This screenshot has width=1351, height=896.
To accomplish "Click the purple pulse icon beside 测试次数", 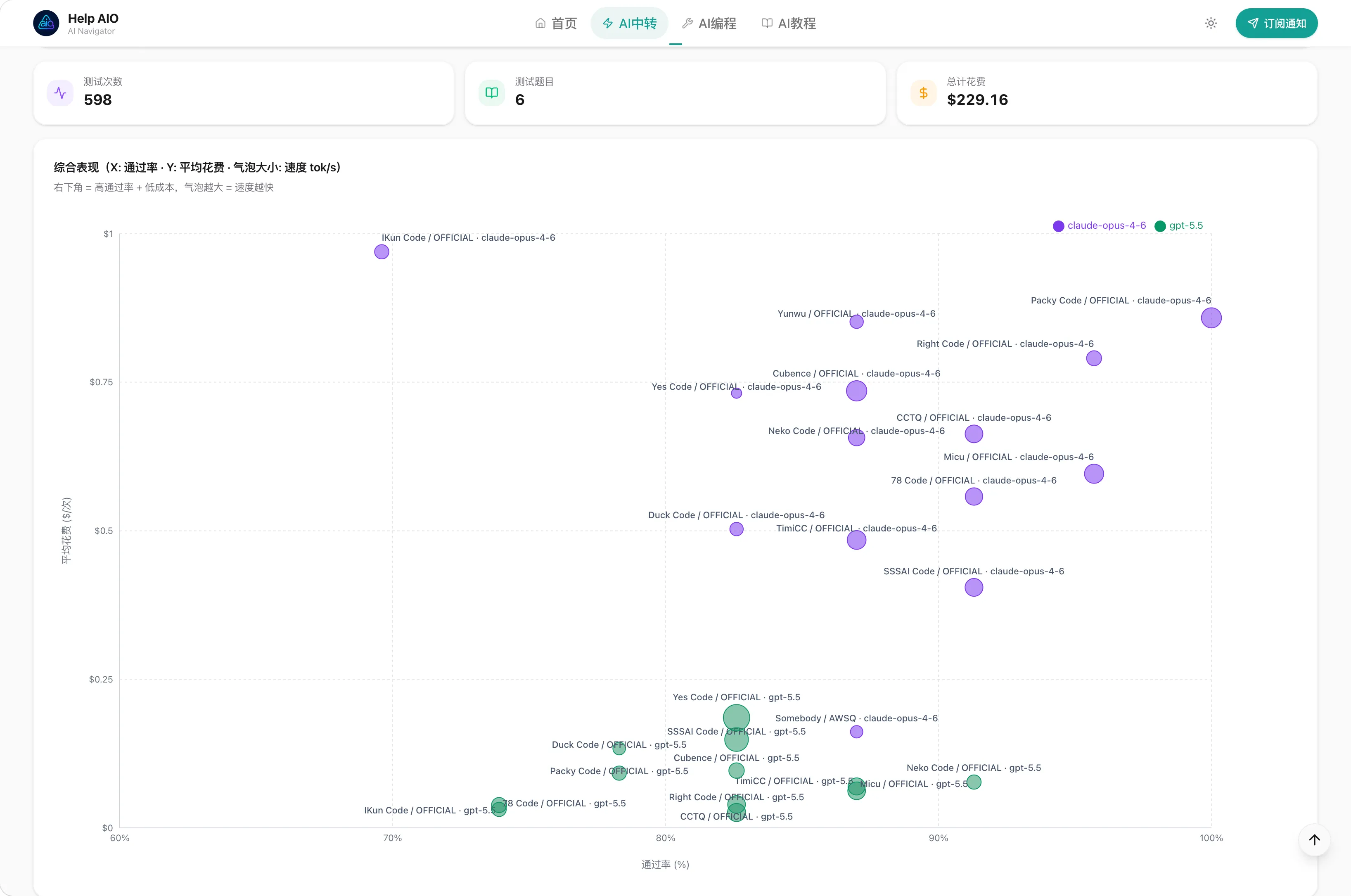I will click(61, 93).
